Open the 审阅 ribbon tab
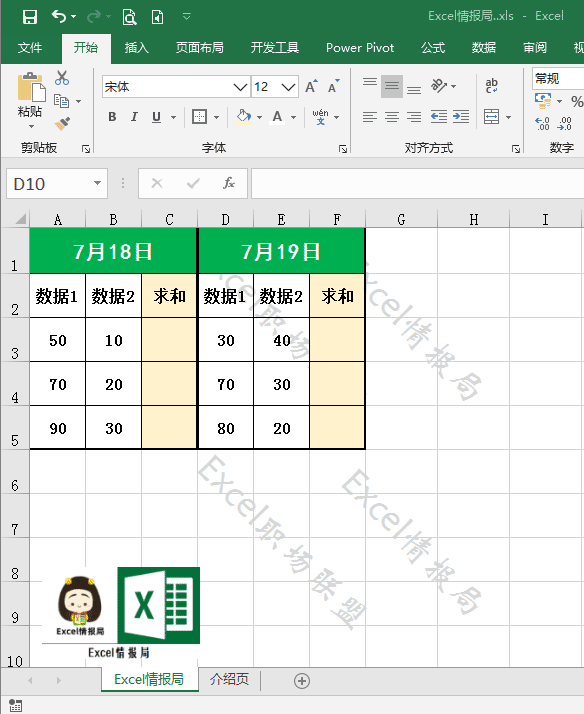 pyautogui.click(x=535, y=47)
